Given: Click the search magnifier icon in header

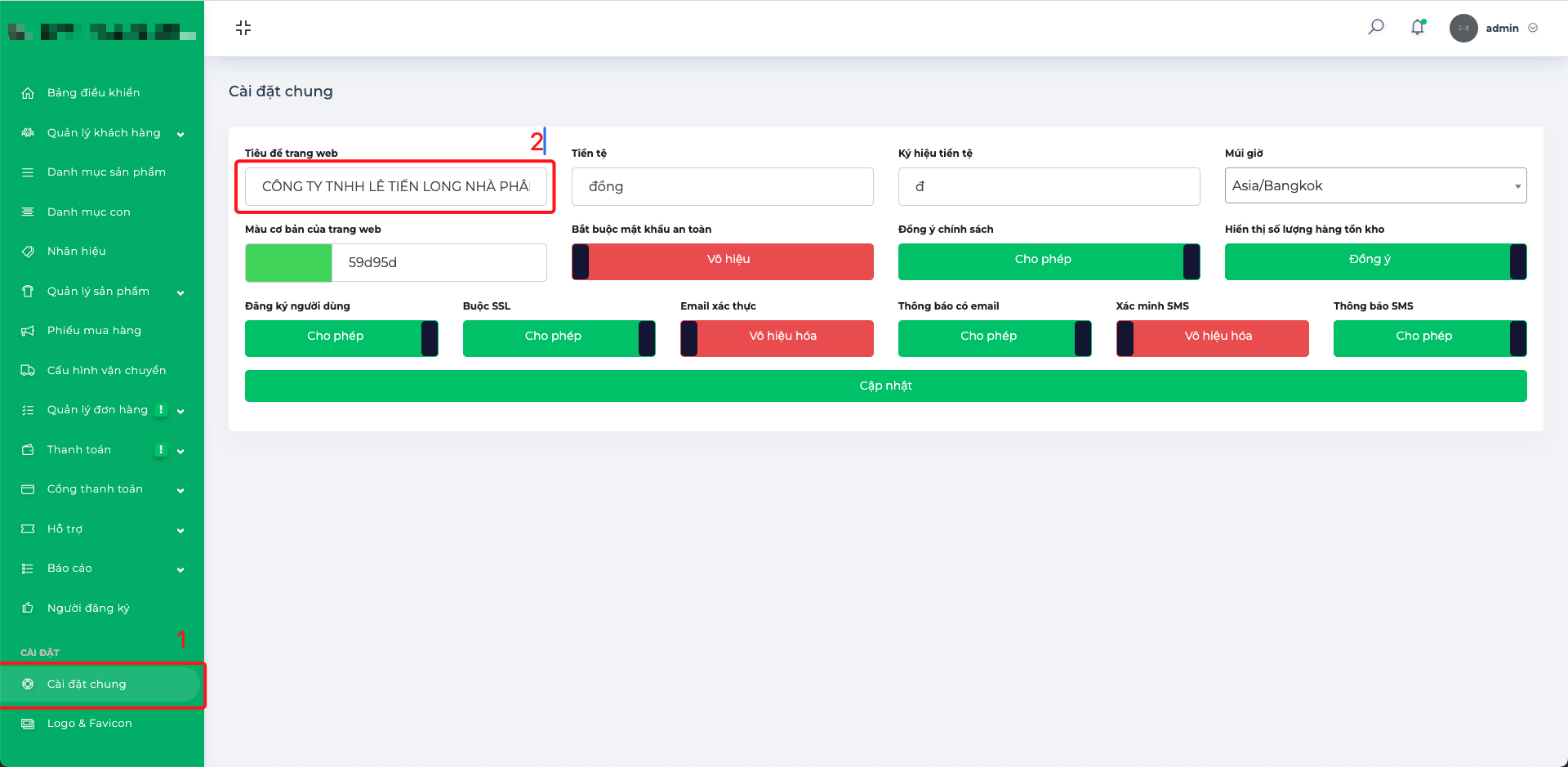Looking at the screenshot, I should (x=1376, y=27).
